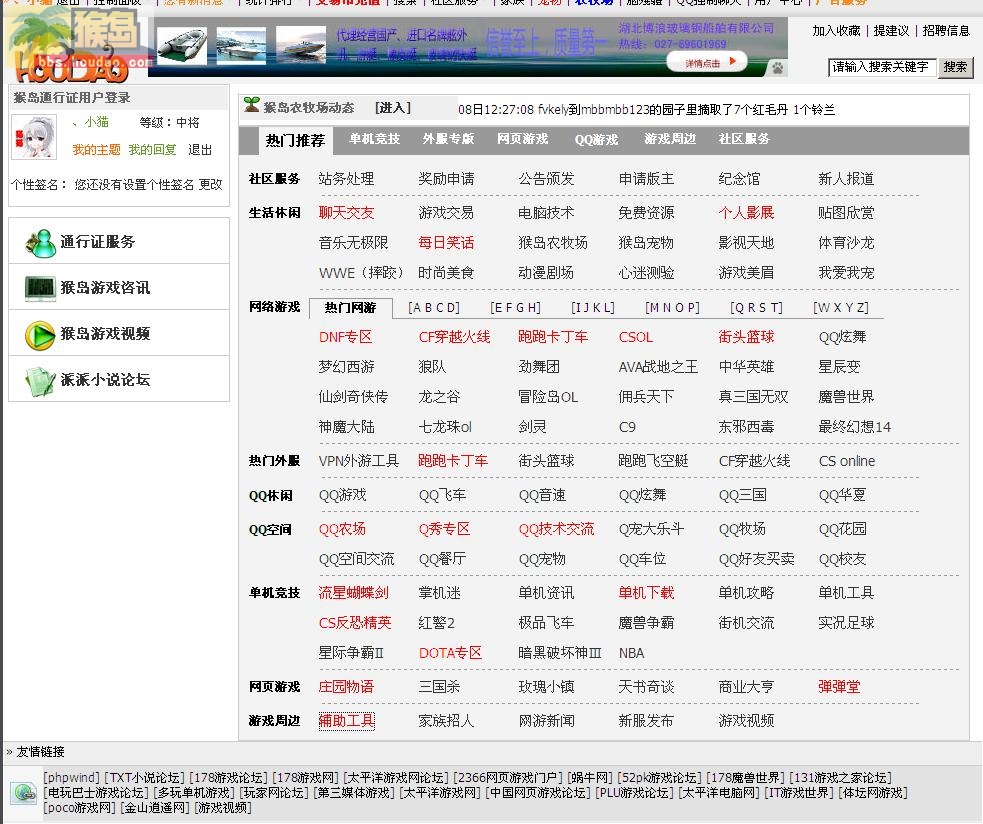
Task: Select the 社区服务 tab
Action: point(744,139)
